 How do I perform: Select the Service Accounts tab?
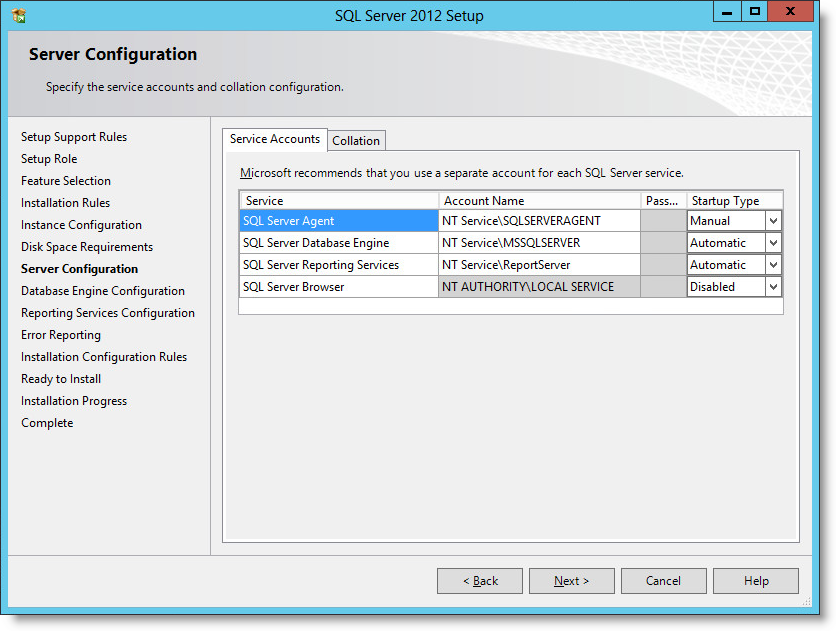(x=275, y=139)
